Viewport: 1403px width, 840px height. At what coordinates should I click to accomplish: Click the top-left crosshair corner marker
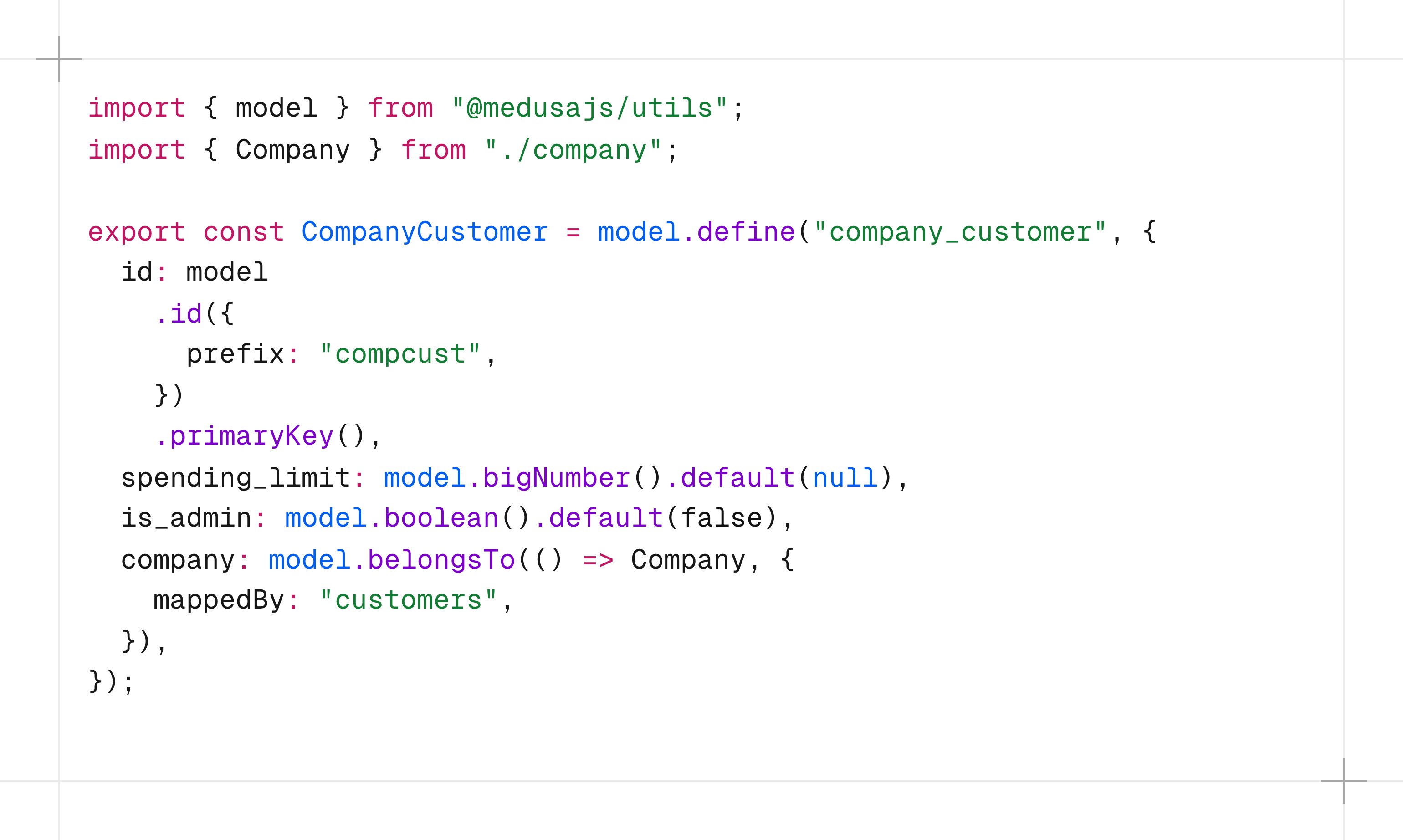(x=59, y=59)
